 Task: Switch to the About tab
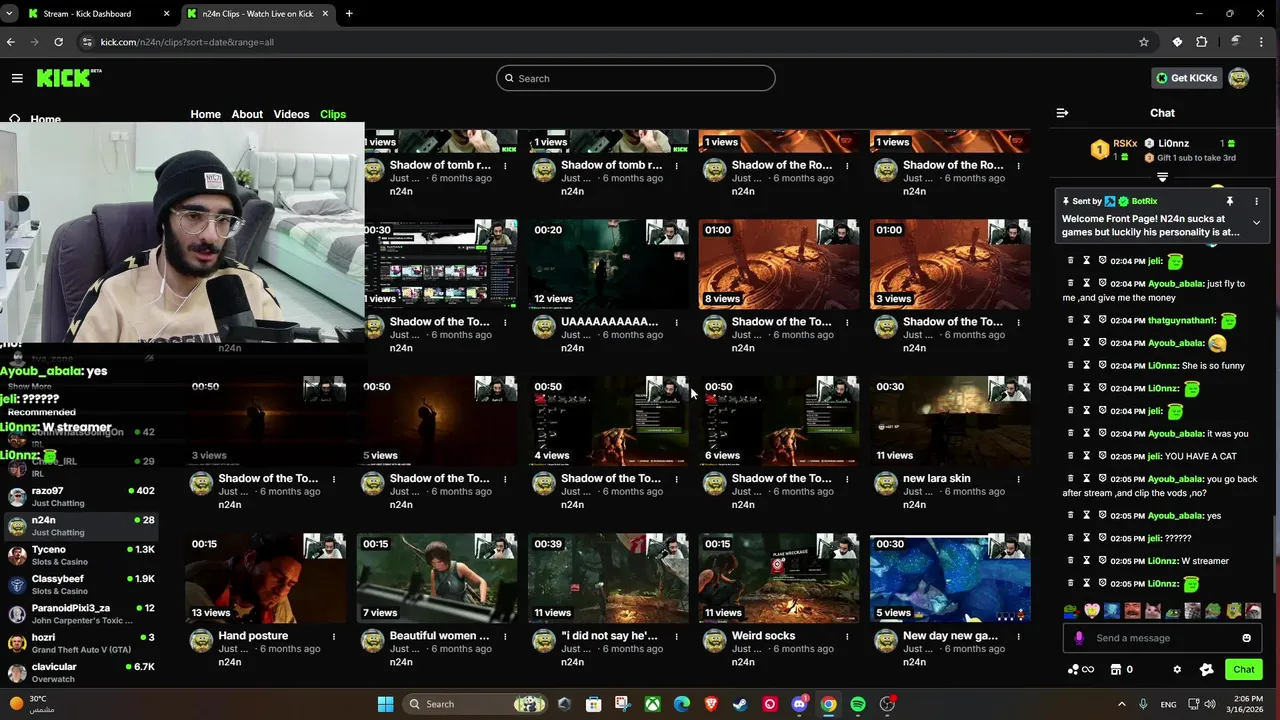tap(247, 114)
